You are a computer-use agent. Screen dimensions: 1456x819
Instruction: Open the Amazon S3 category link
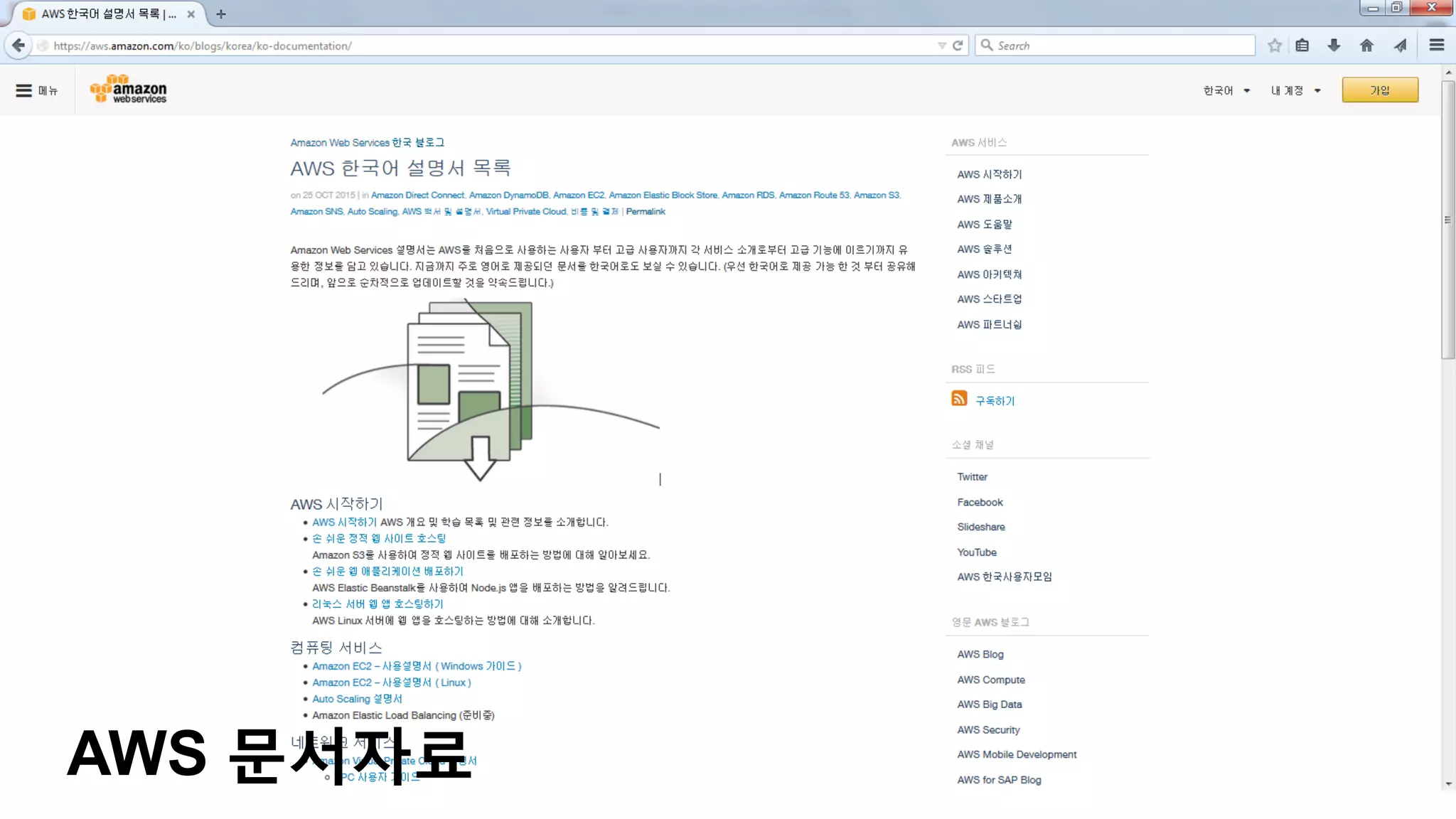coord(877,195)
